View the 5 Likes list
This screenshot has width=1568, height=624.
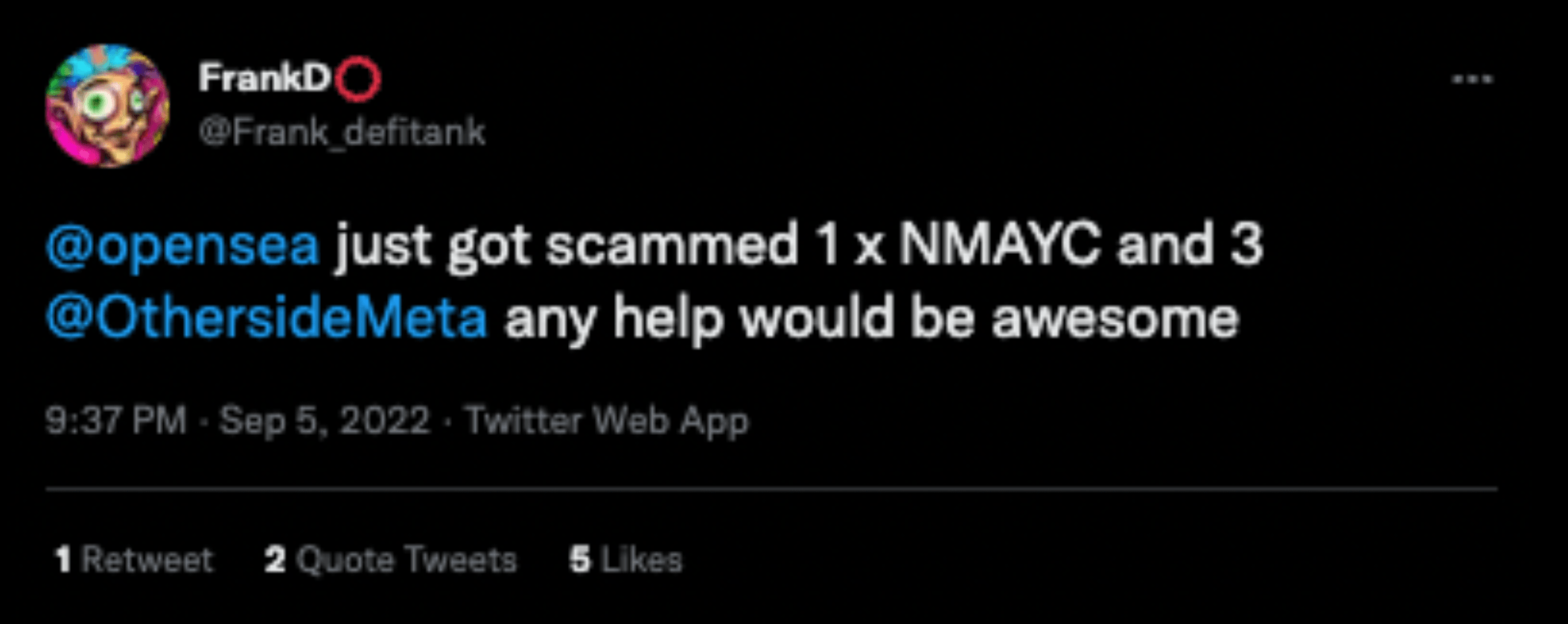(x=625, y=559)
